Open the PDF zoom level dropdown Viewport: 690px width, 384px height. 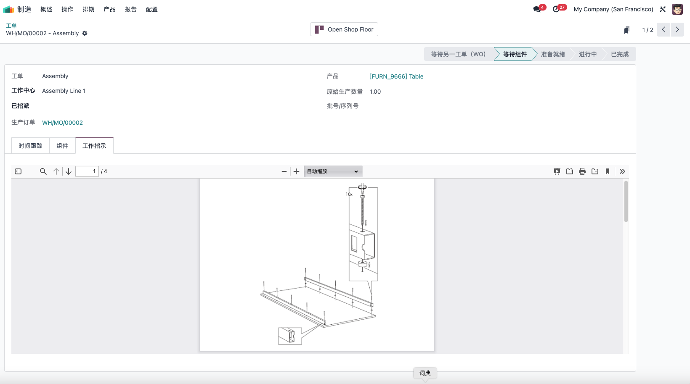(333, 171)
